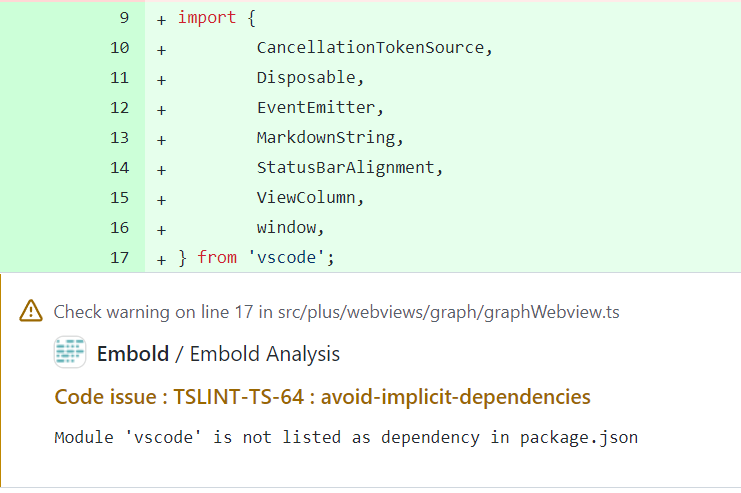Click line number 10 in the diff
Image resolution: width=741 pixels, height=493 pixels.
coord(120,48)
